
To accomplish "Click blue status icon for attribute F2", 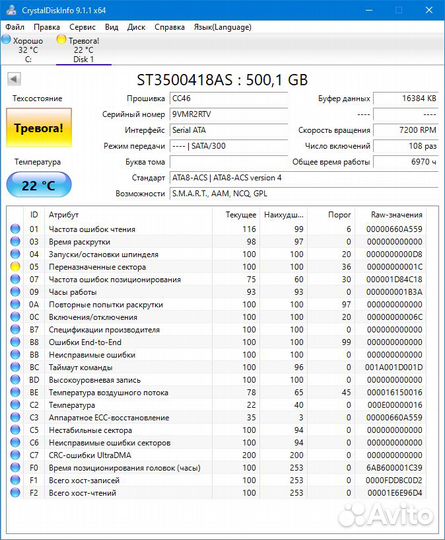I will [15, 493].
